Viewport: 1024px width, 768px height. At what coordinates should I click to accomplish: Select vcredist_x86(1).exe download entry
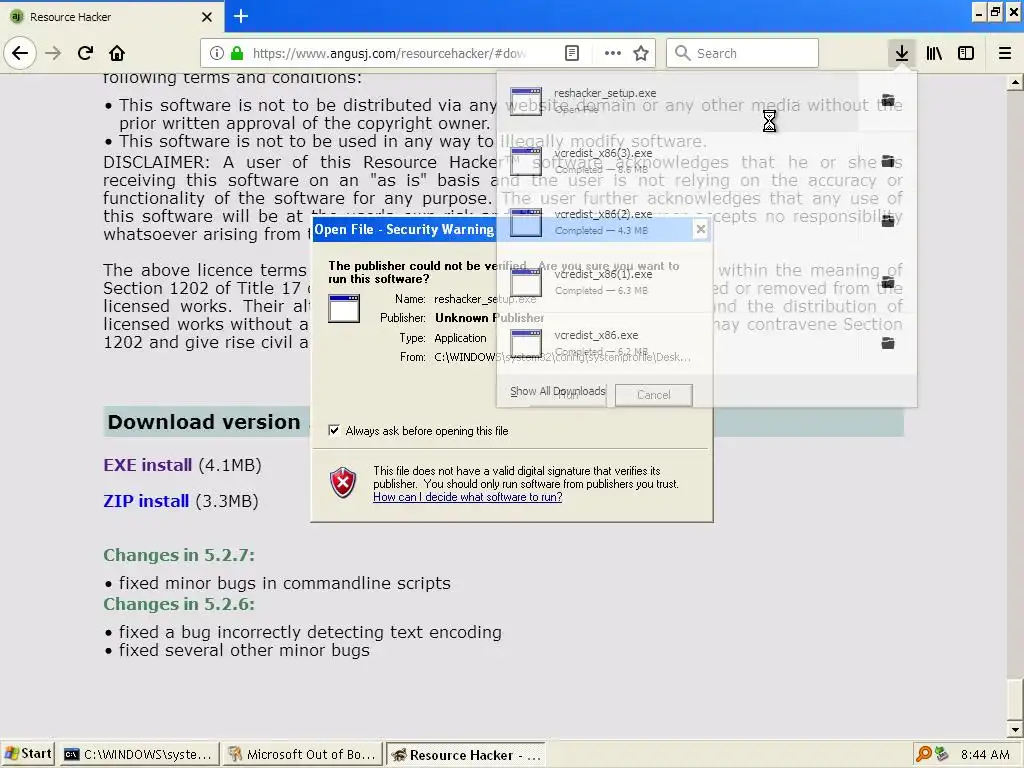point(677,283)
